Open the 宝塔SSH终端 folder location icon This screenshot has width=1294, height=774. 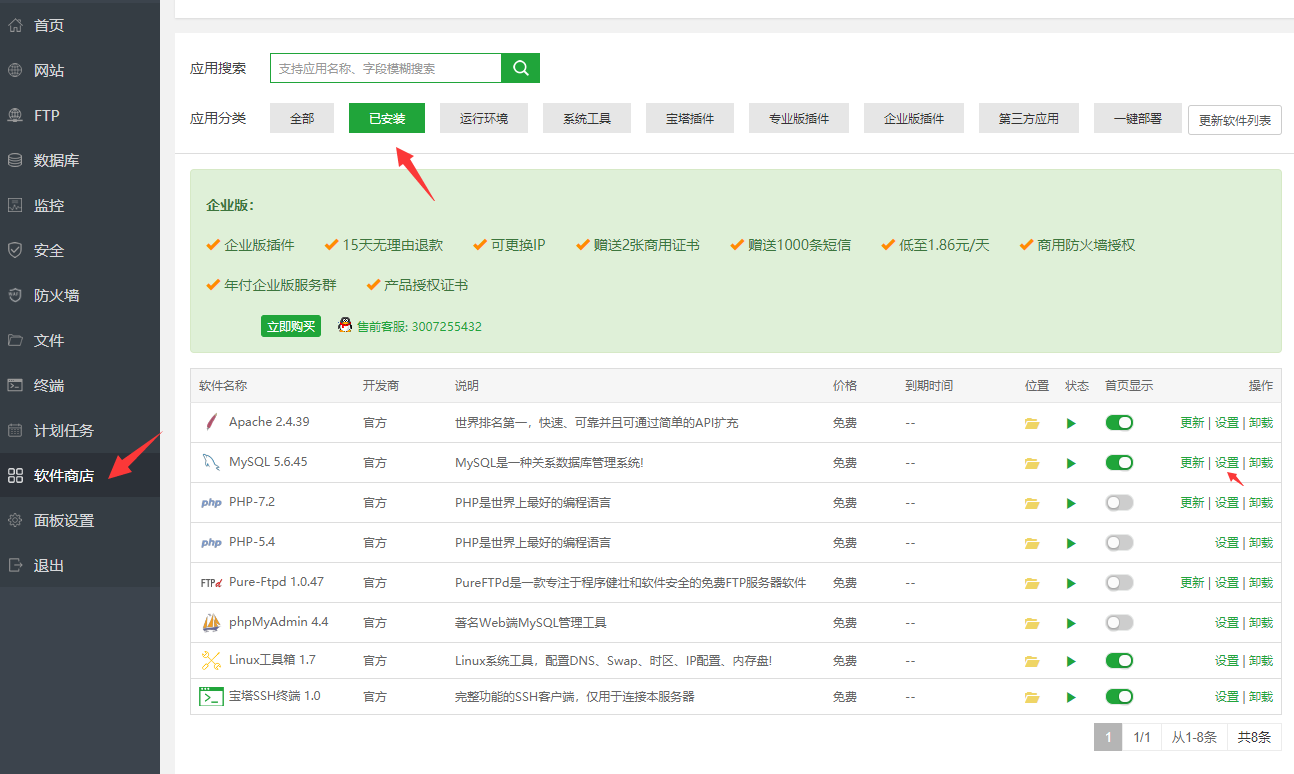click(1032, 697)
